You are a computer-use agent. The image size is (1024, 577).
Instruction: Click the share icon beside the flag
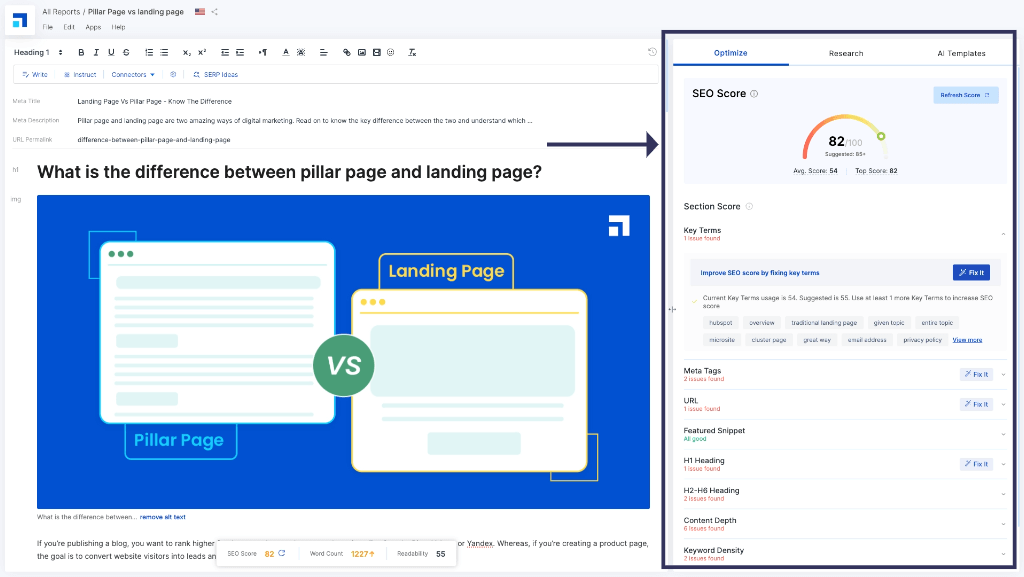coord(214,12)
